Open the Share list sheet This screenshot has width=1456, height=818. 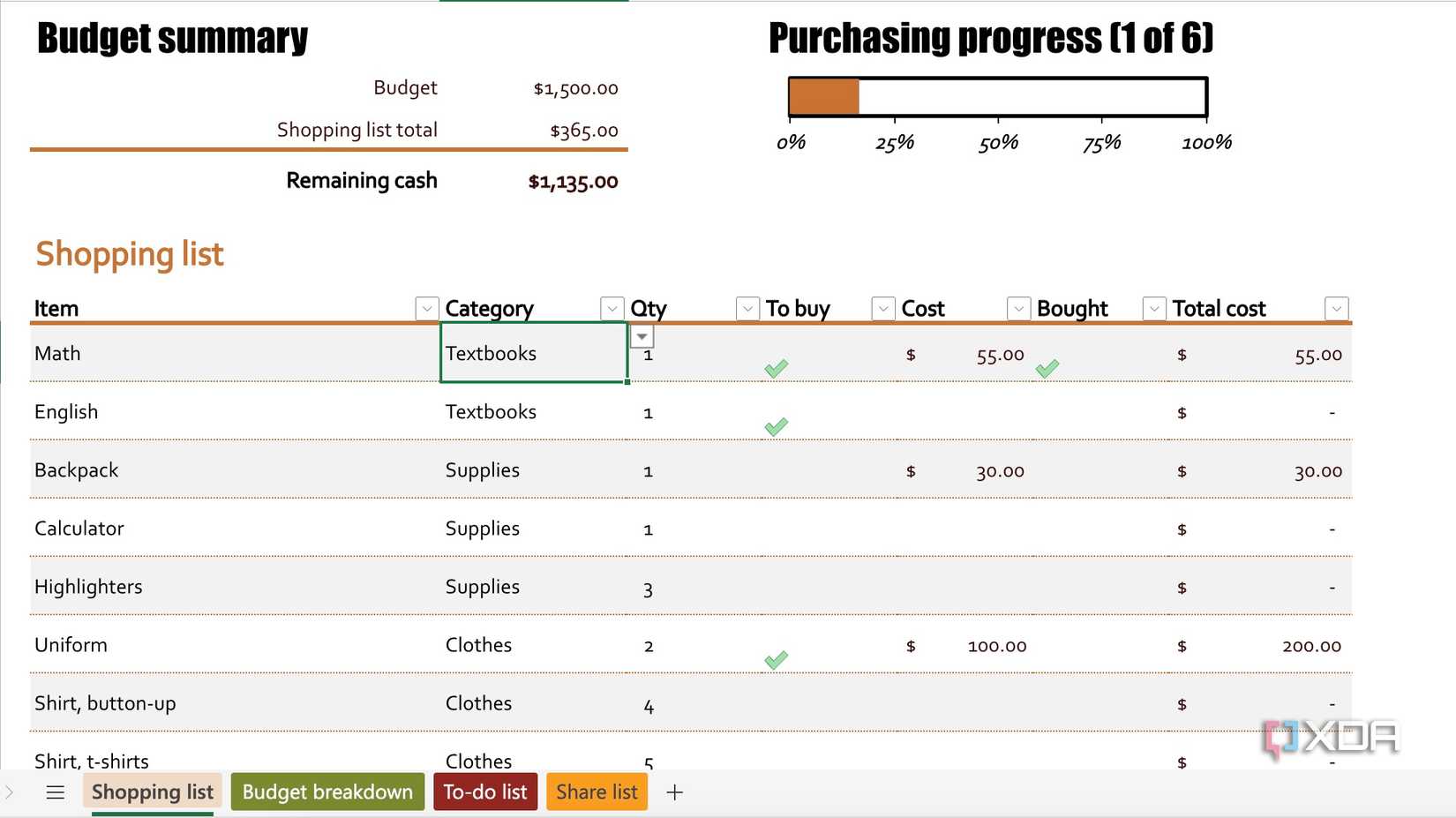point(597,792)
